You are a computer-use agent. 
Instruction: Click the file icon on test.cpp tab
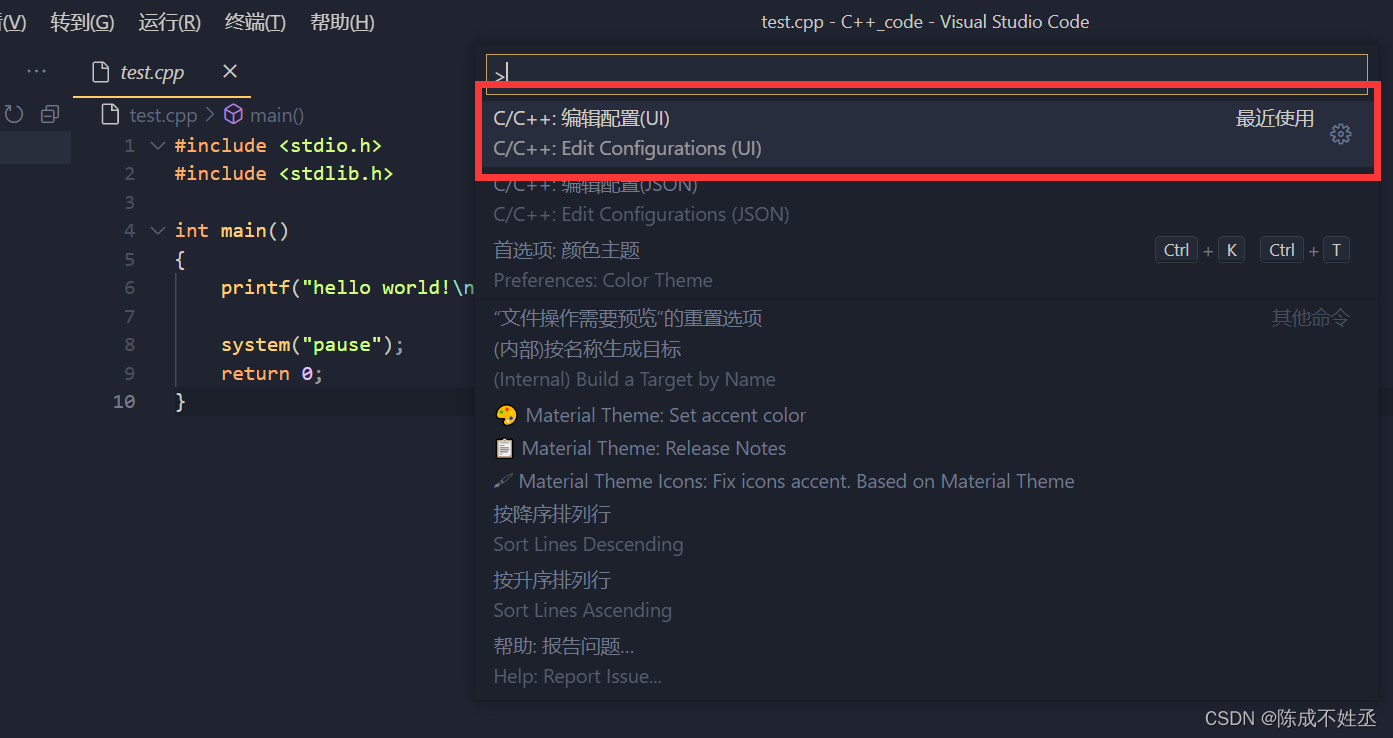[99, 72]
